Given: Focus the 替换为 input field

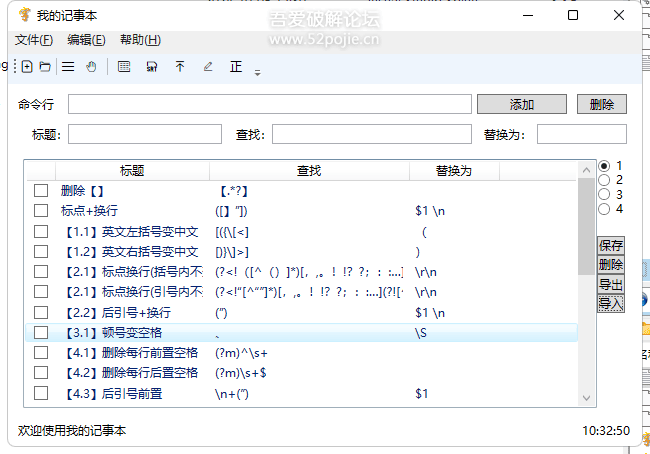Looking at the screenshot, I should [582, 134].
